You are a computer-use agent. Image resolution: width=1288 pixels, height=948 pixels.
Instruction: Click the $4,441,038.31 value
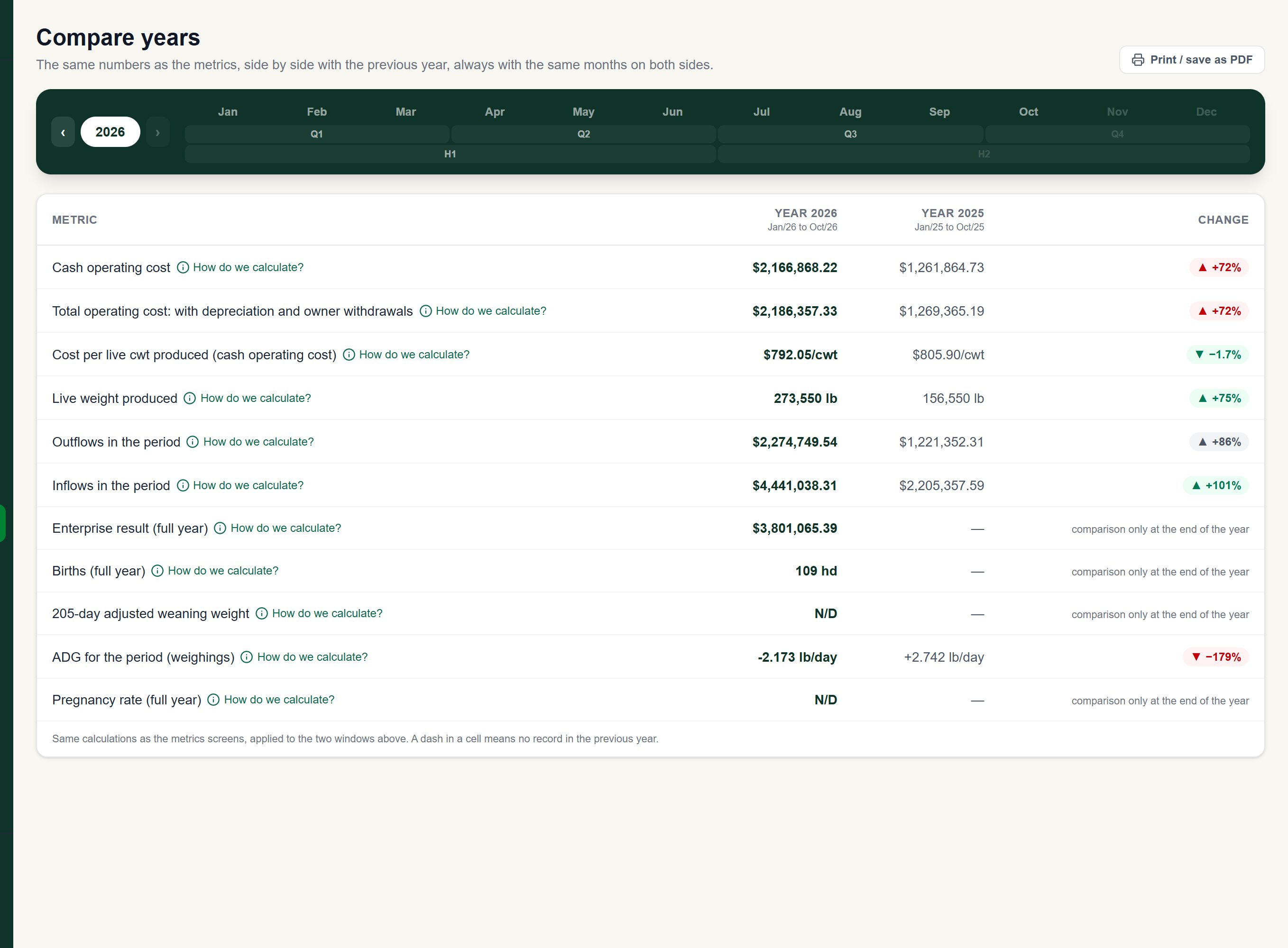[x=794, y=485]
